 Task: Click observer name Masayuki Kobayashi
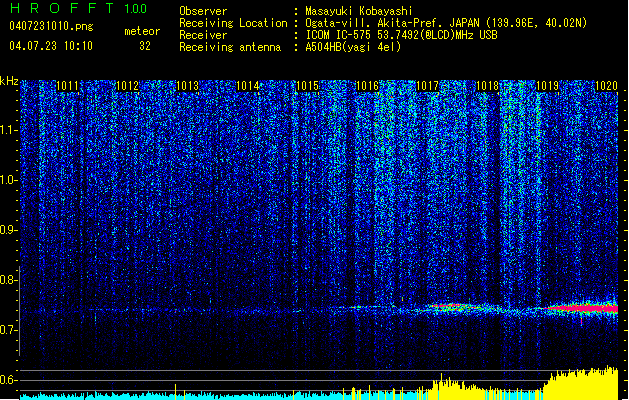(x=359, y=11)
